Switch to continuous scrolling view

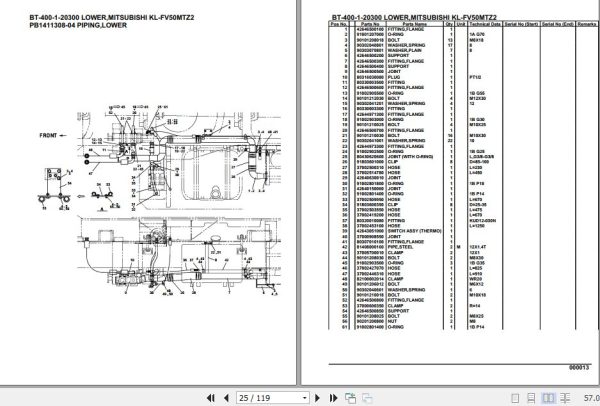point(531,398)
